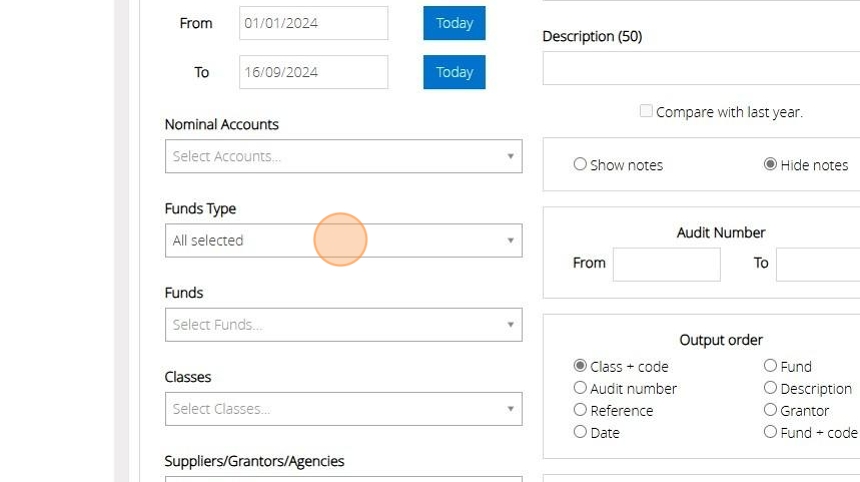Enable Compare with last year checkbox

tap(646, 111)
